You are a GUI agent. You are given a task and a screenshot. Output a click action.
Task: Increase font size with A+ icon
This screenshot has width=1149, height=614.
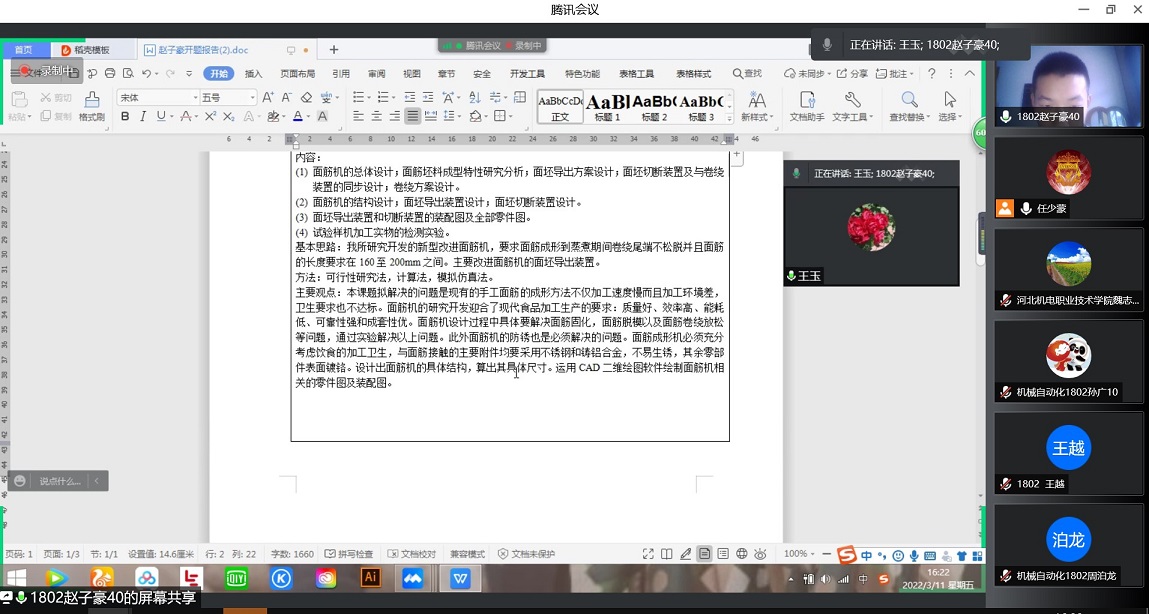point(268,97)
